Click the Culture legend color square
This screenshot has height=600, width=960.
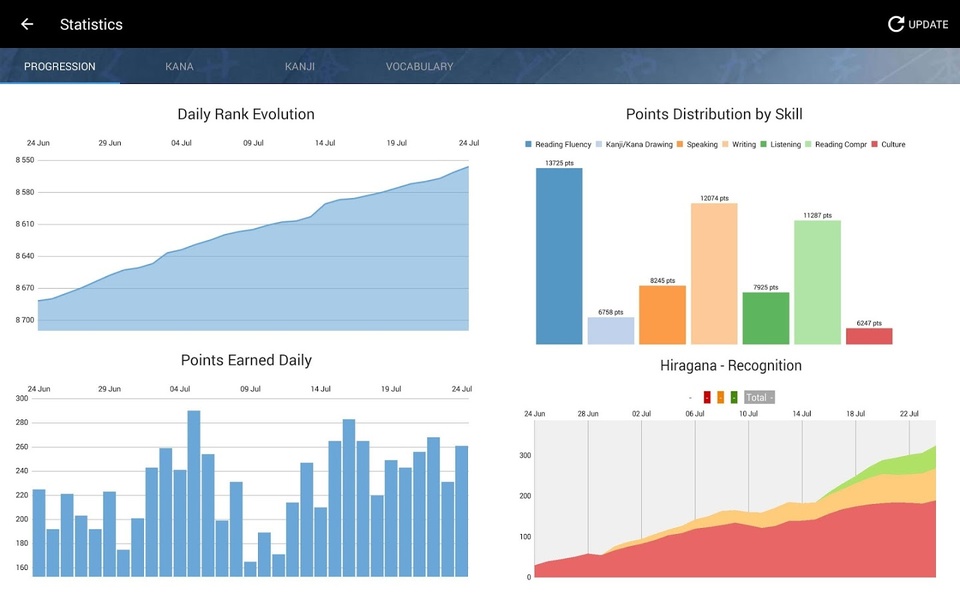pyautogui.click(x=875, y=144)
